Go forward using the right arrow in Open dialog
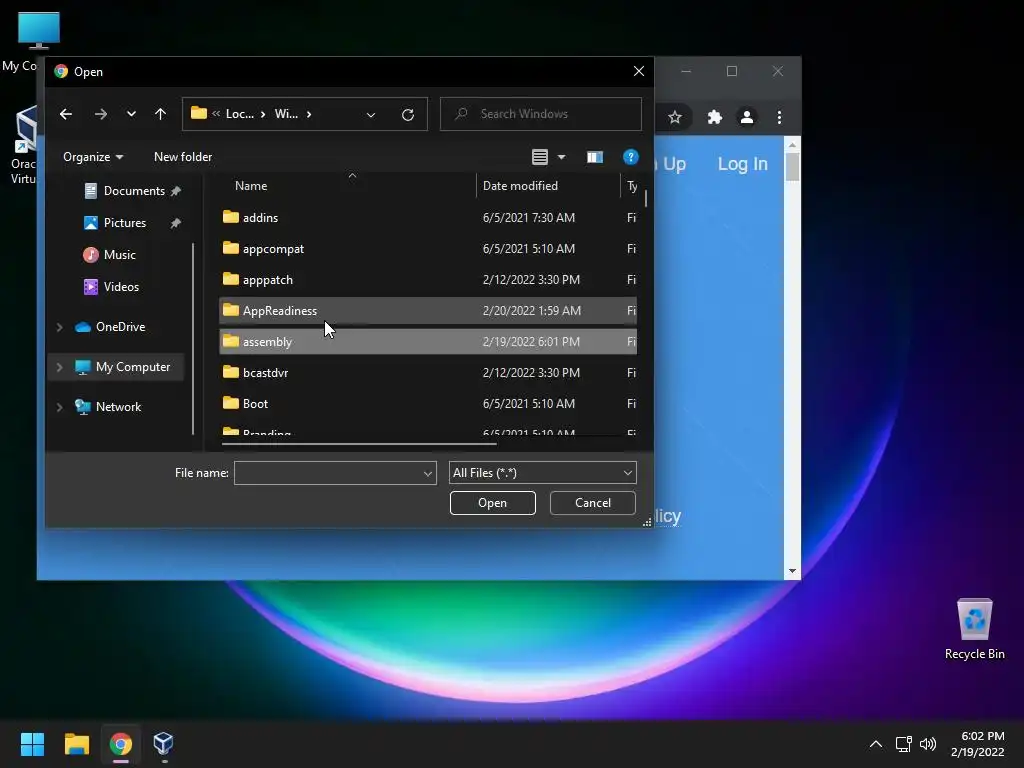The width and height of the screenshot is (1024, 768). [x=101, y=114]
